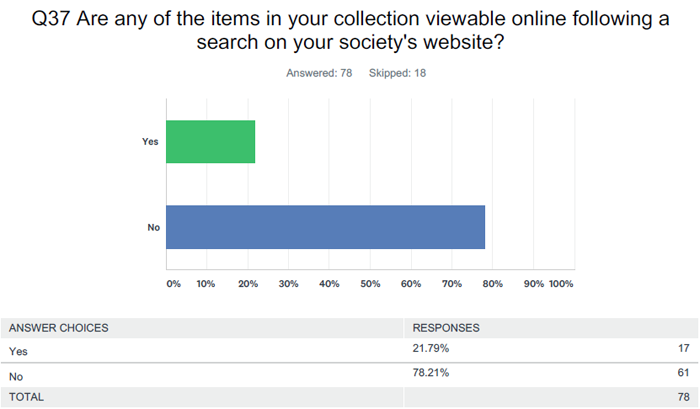The image size is (700, 409).
Task: Click the ANSWER CHOICES column header
Action: click(58, 328)
